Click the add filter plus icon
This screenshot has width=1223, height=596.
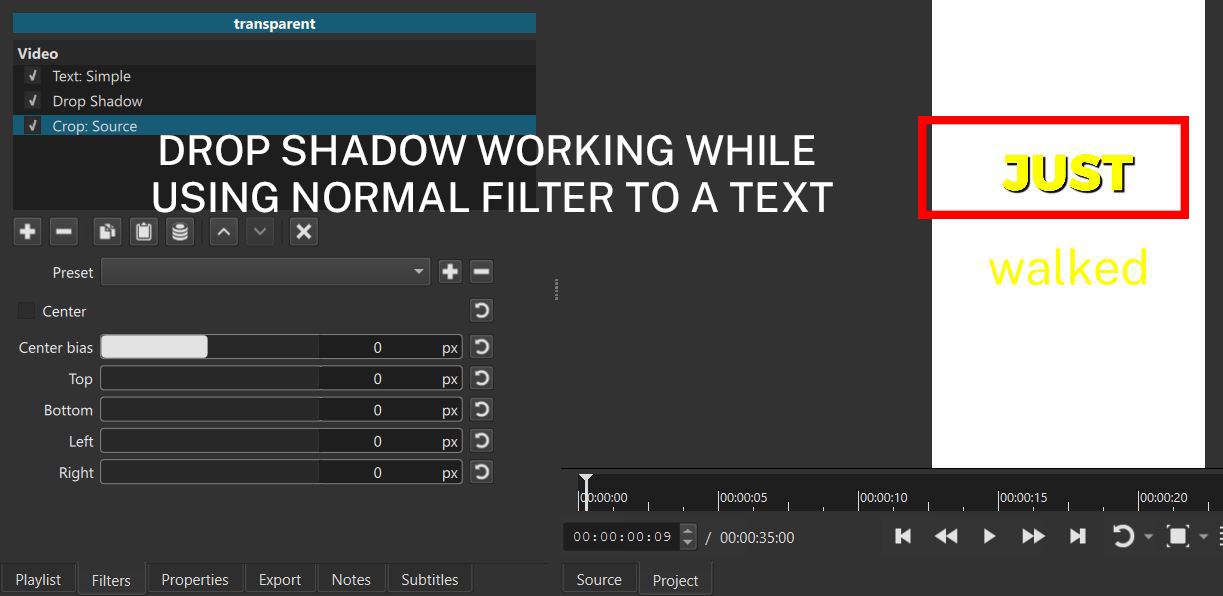pyautogui.click(x=27, y=232)
